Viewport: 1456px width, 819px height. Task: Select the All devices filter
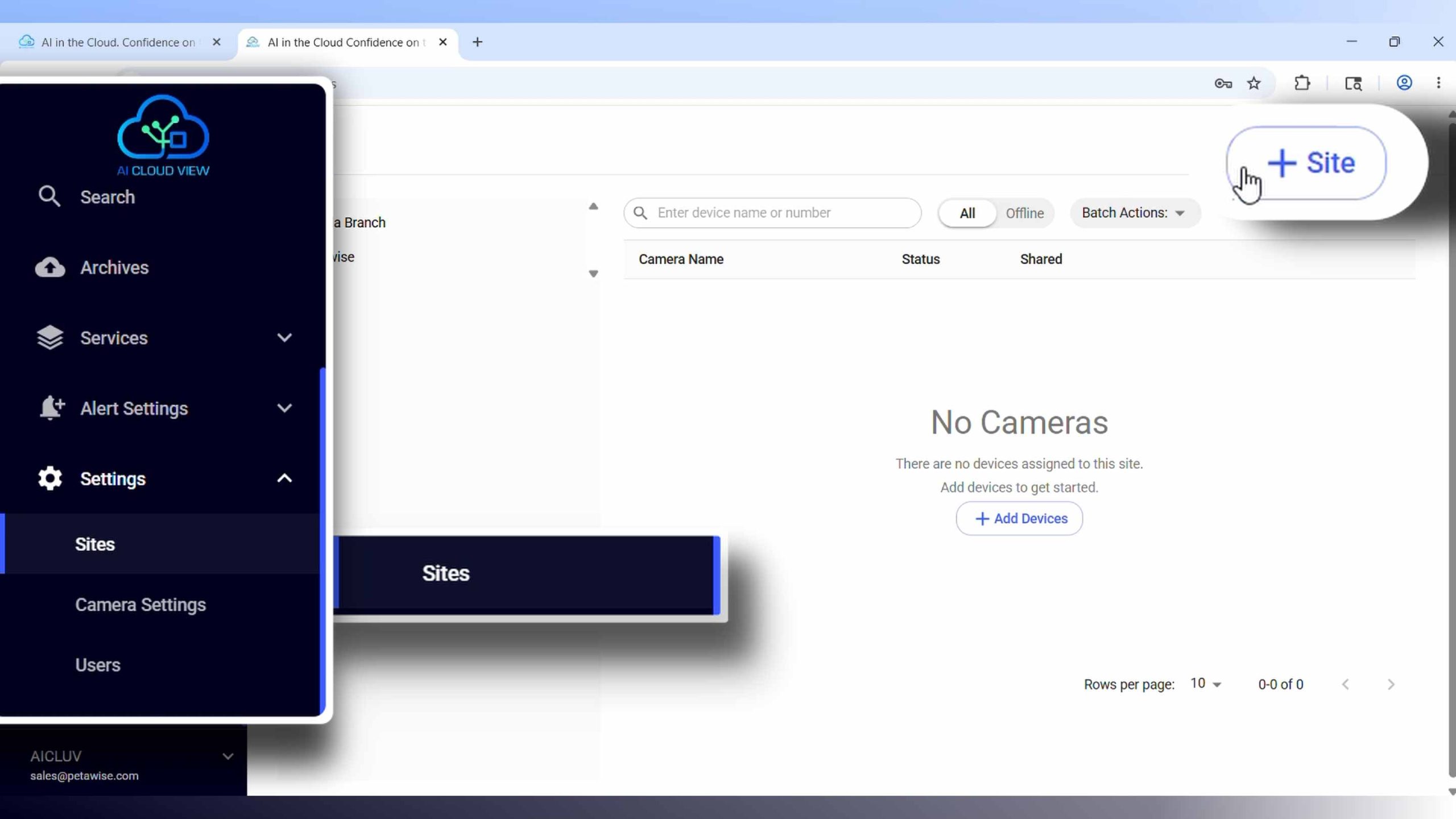pyautogui.click(x=967, y=213)
